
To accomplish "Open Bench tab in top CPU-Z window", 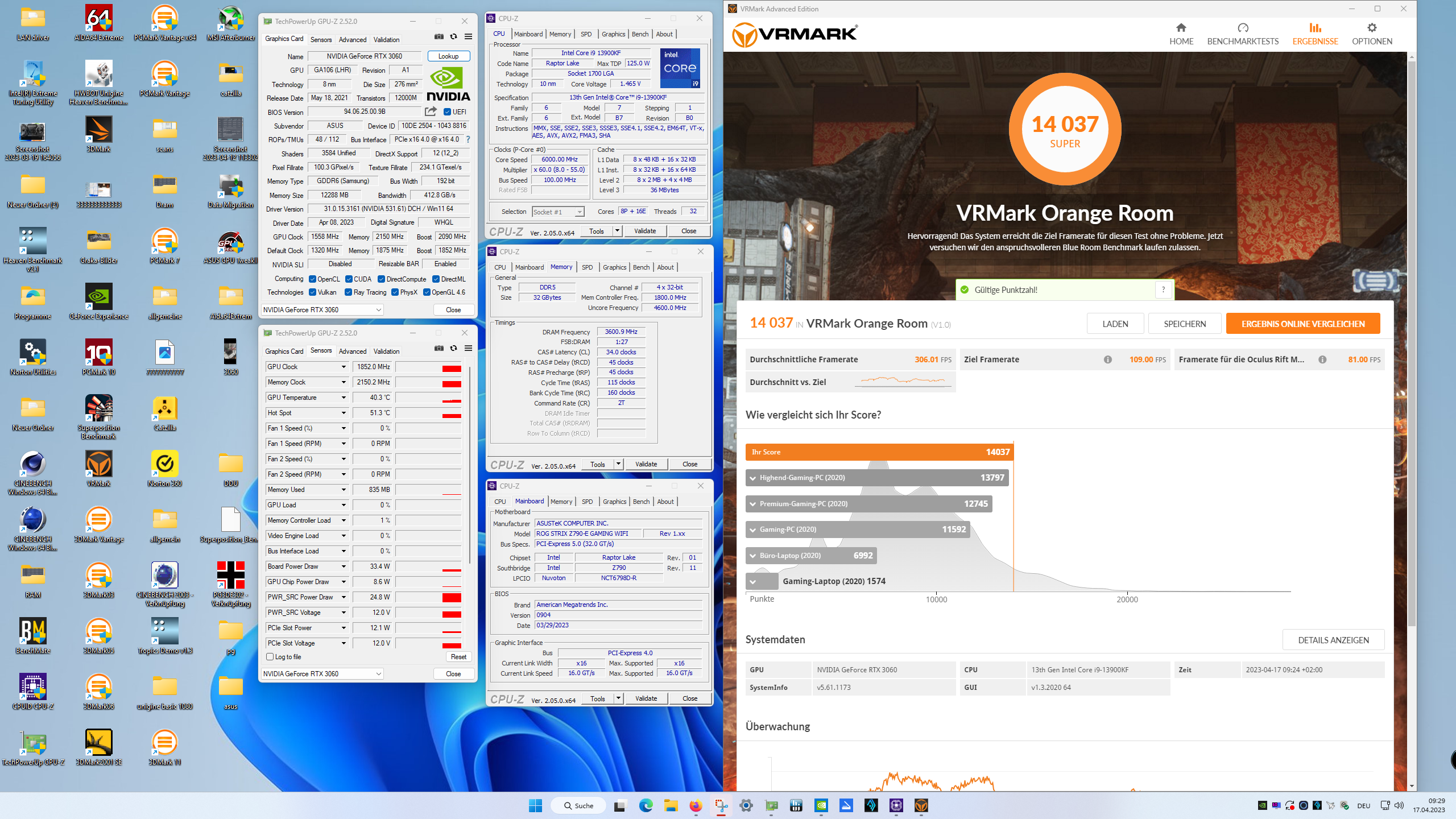I will pos(640,34).
